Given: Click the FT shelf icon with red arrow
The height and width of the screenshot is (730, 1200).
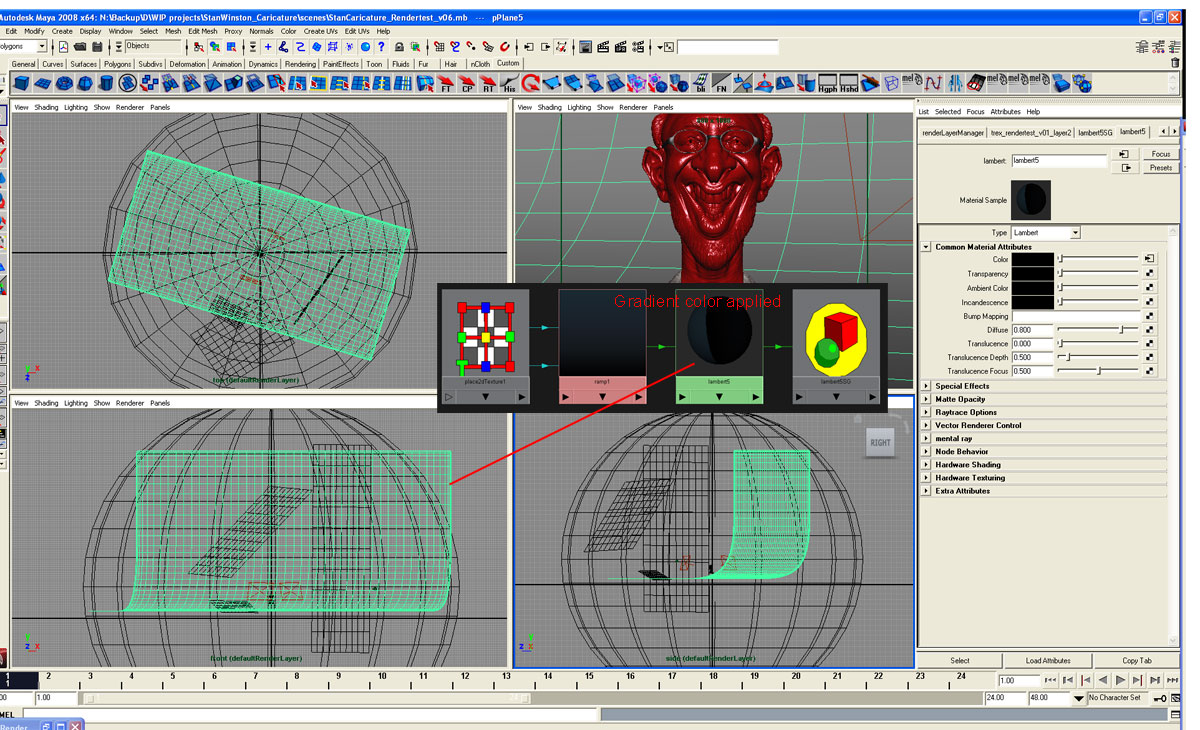Looking at the screenshot, I should pyautogui.click(x=446, y=85).
